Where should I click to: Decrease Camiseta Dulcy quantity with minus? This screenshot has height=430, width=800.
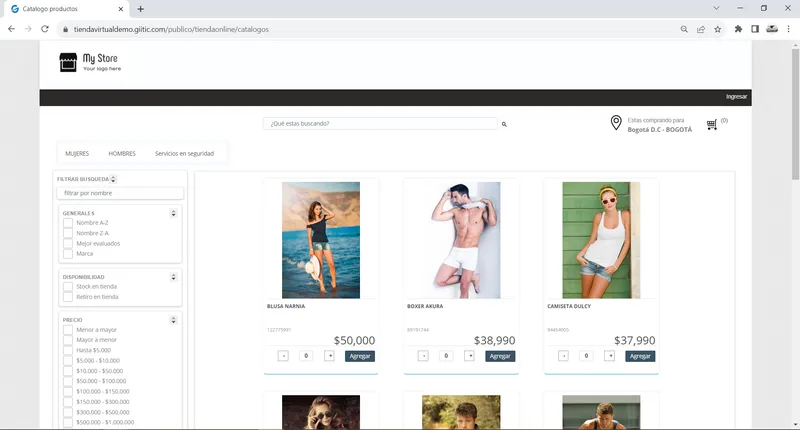563,356
